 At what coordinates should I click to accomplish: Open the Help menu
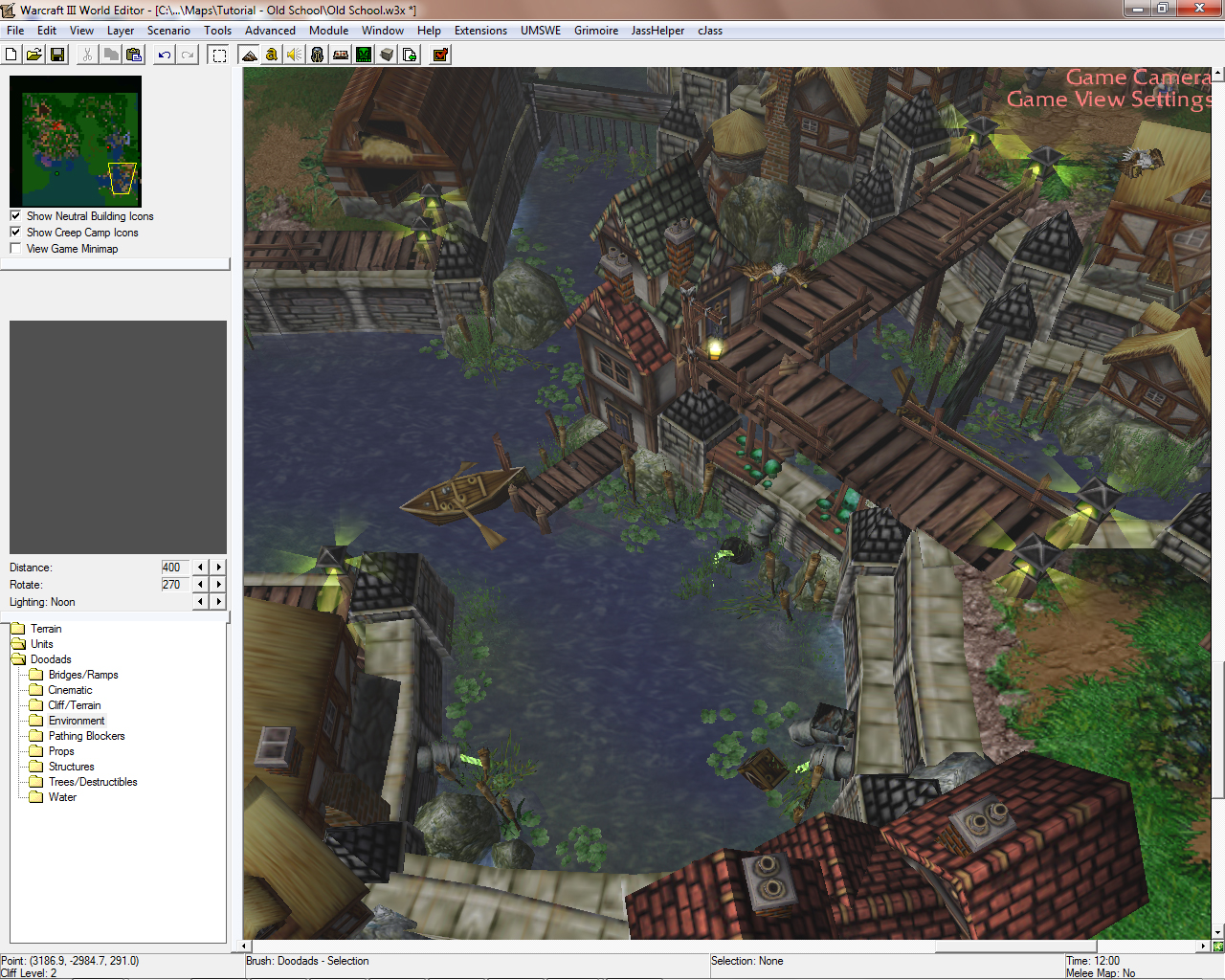pos(429,31)
